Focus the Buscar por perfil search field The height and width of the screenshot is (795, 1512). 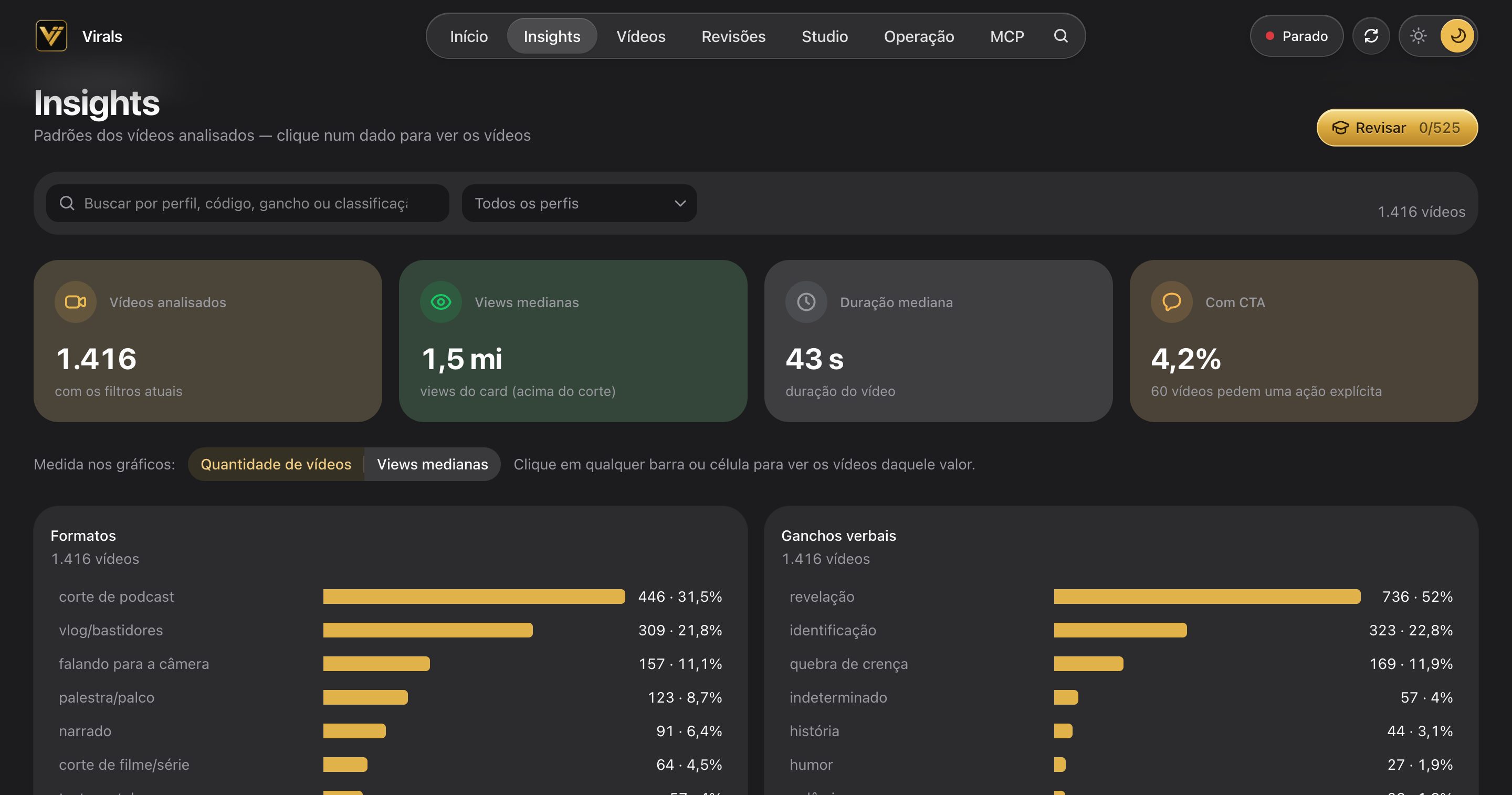tap(248, 203)
